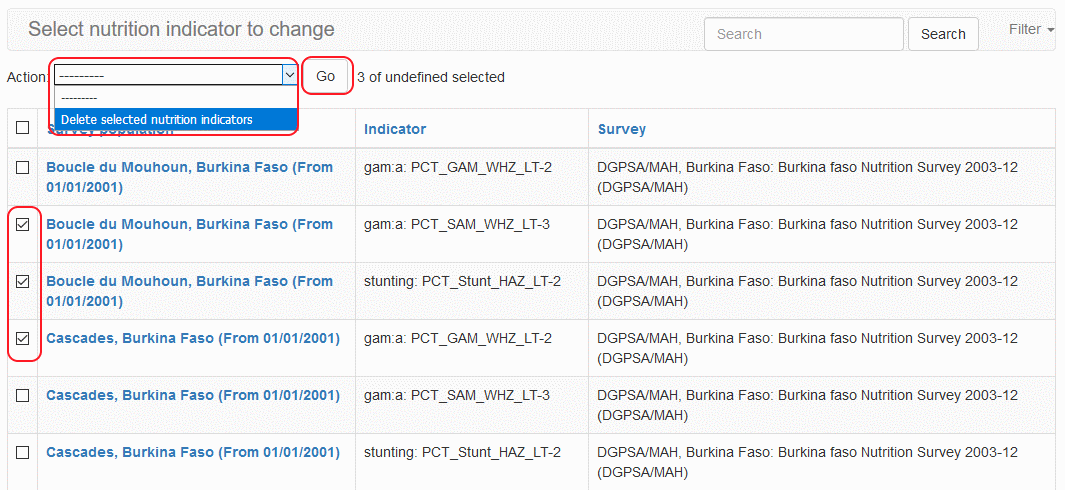Screen dimensions: 1065x490
Task: Tick the Cascades PCT_SAM_WHZ_LT-3 row checkbox
Action: coord(23,396)
